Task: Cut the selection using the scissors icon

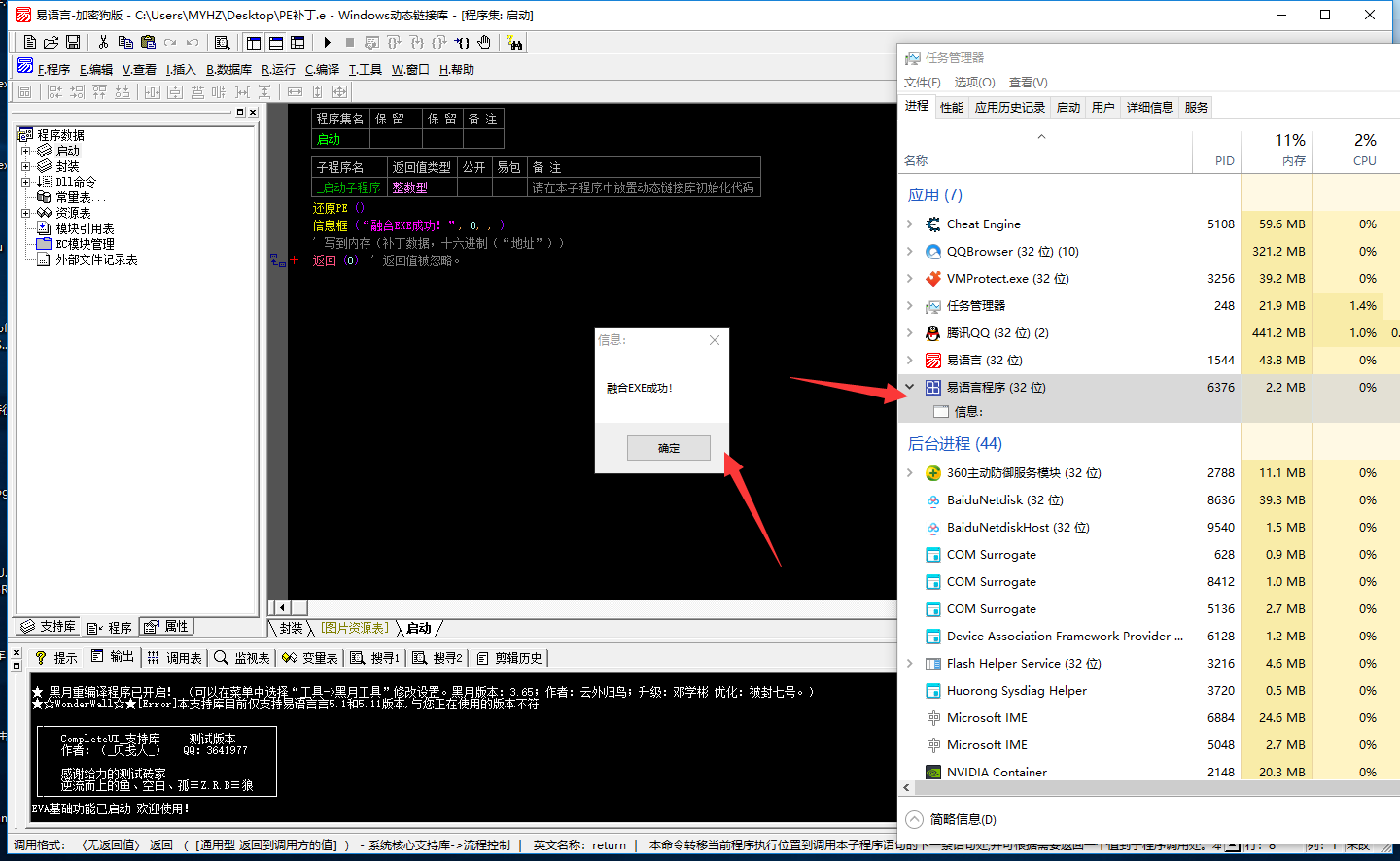Action: tap(103, 43)
